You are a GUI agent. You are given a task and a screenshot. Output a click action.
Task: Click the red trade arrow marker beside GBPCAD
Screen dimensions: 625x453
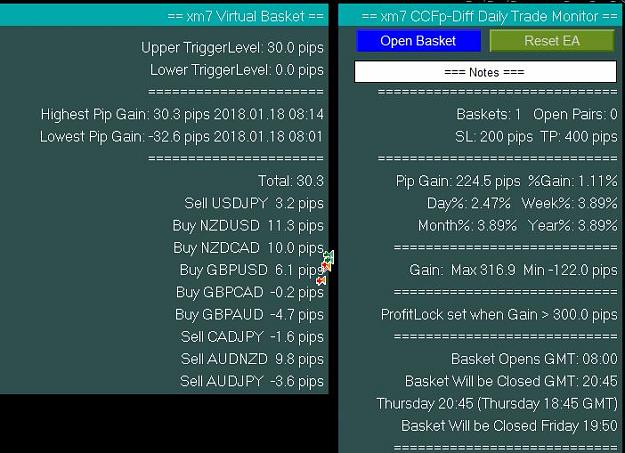pos(321,281)
